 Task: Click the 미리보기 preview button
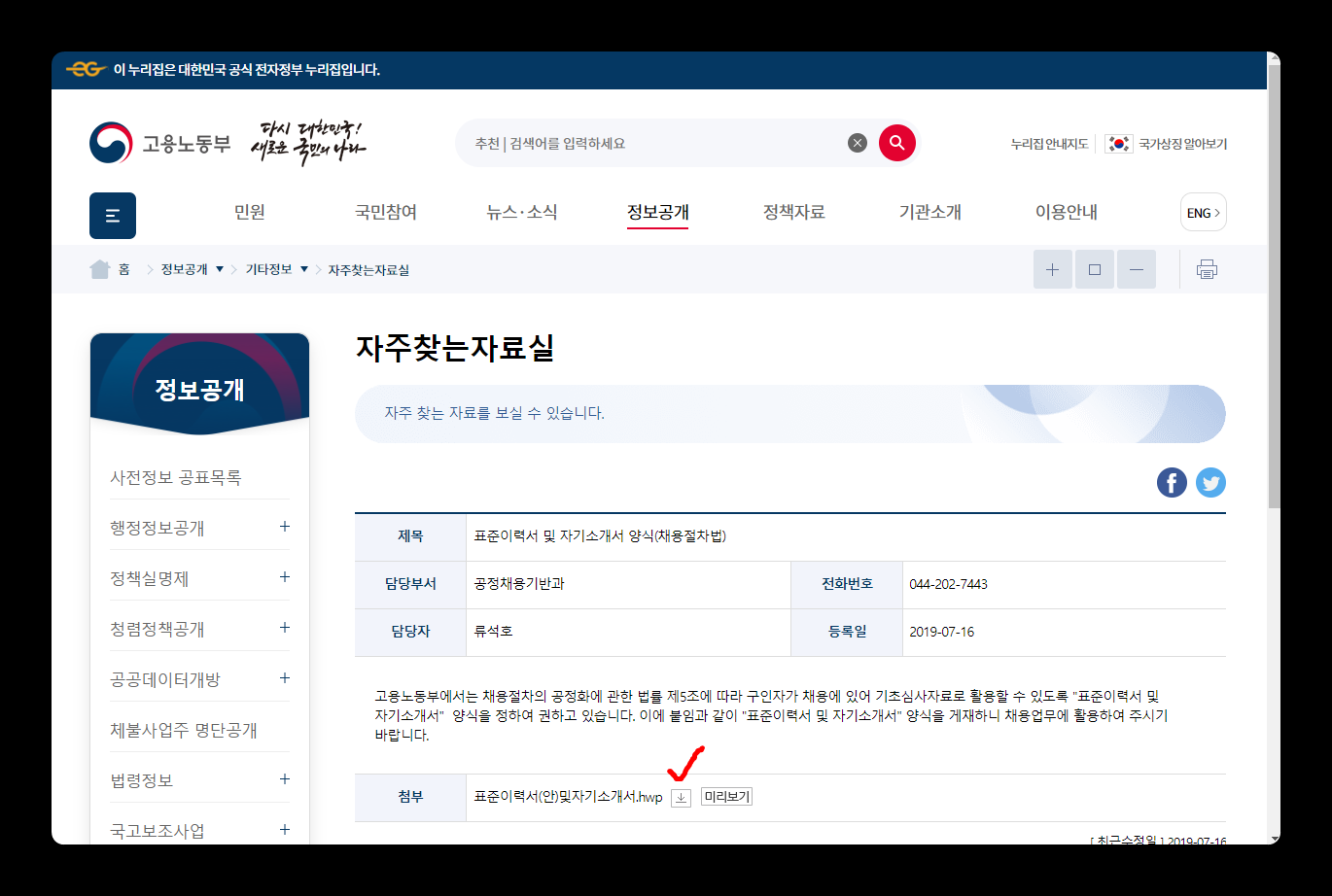(x=726, y=797)
